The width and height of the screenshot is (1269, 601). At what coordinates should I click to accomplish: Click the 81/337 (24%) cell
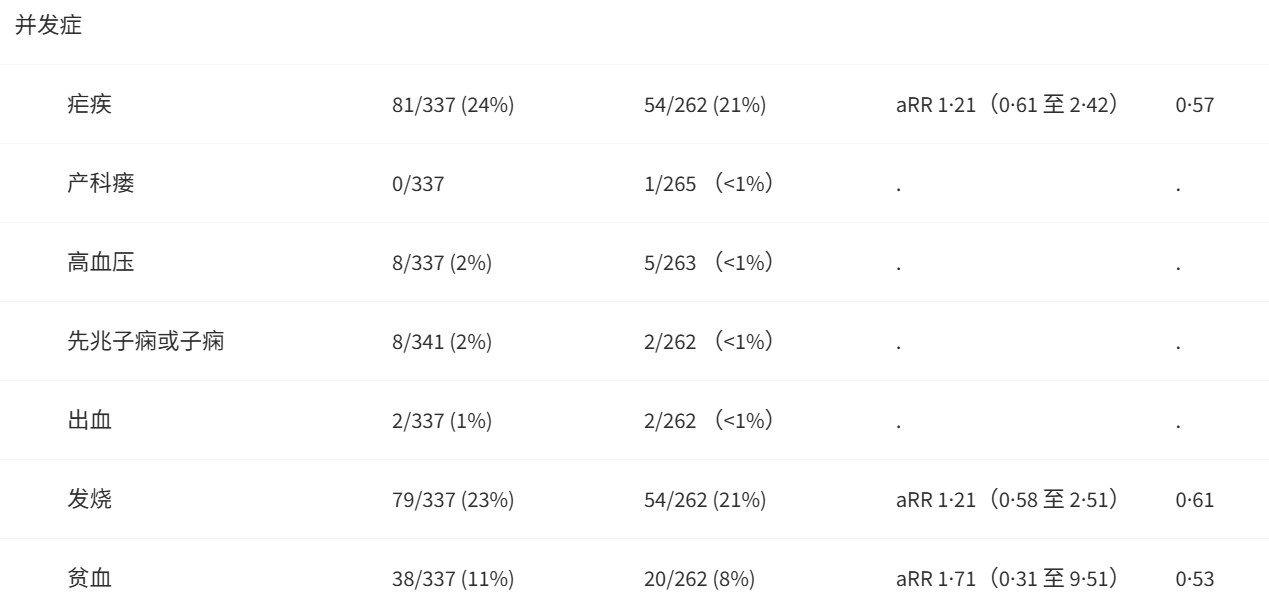[x=453, y=106]
